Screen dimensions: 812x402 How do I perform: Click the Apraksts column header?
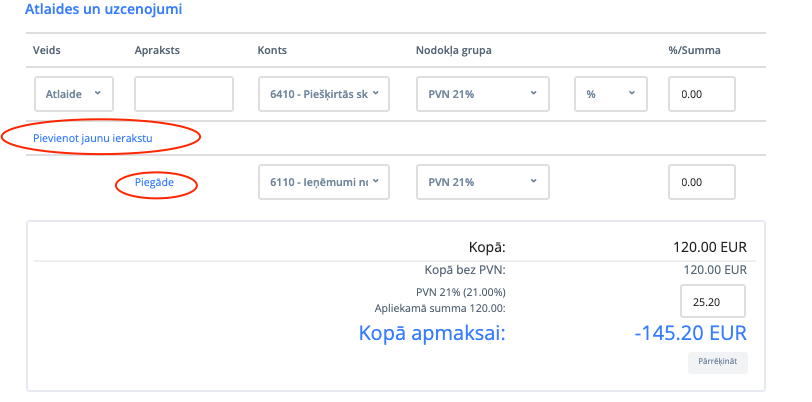coord(156,49)
